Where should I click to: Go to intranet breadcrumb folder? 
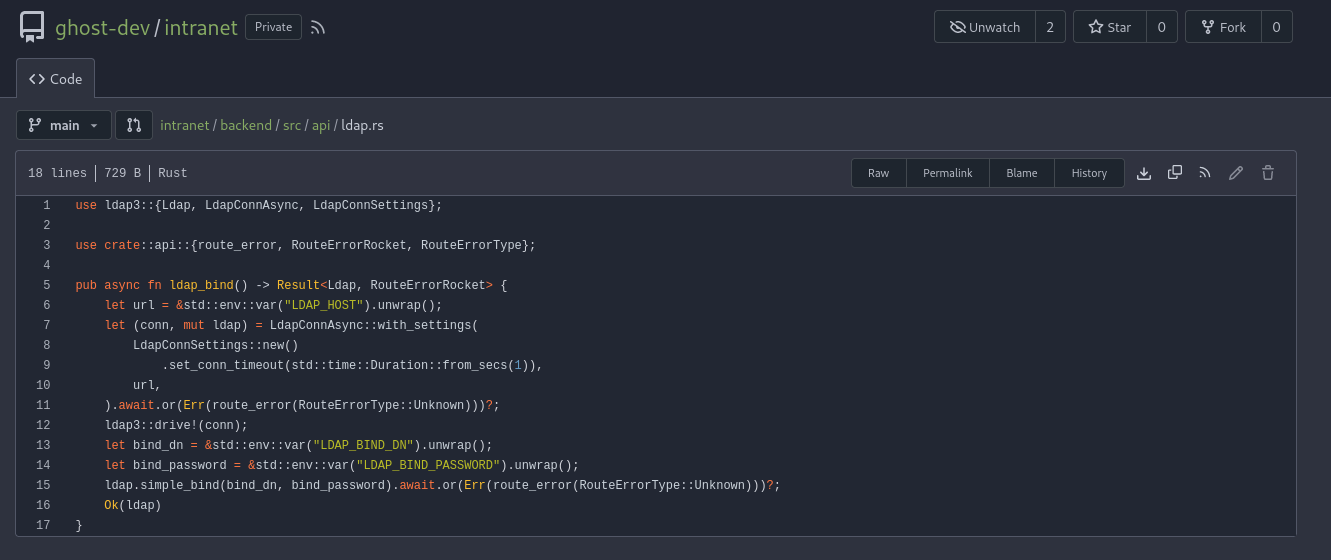185,126
